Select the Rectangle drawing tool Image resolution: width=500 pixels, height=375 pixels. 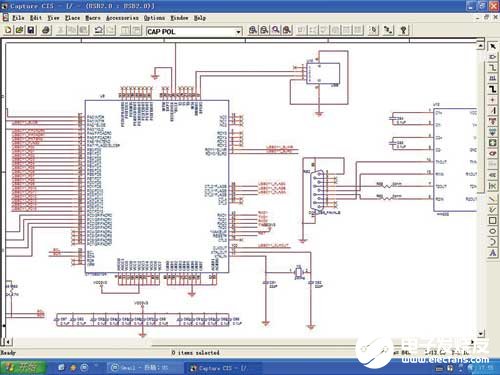point(493,220)
